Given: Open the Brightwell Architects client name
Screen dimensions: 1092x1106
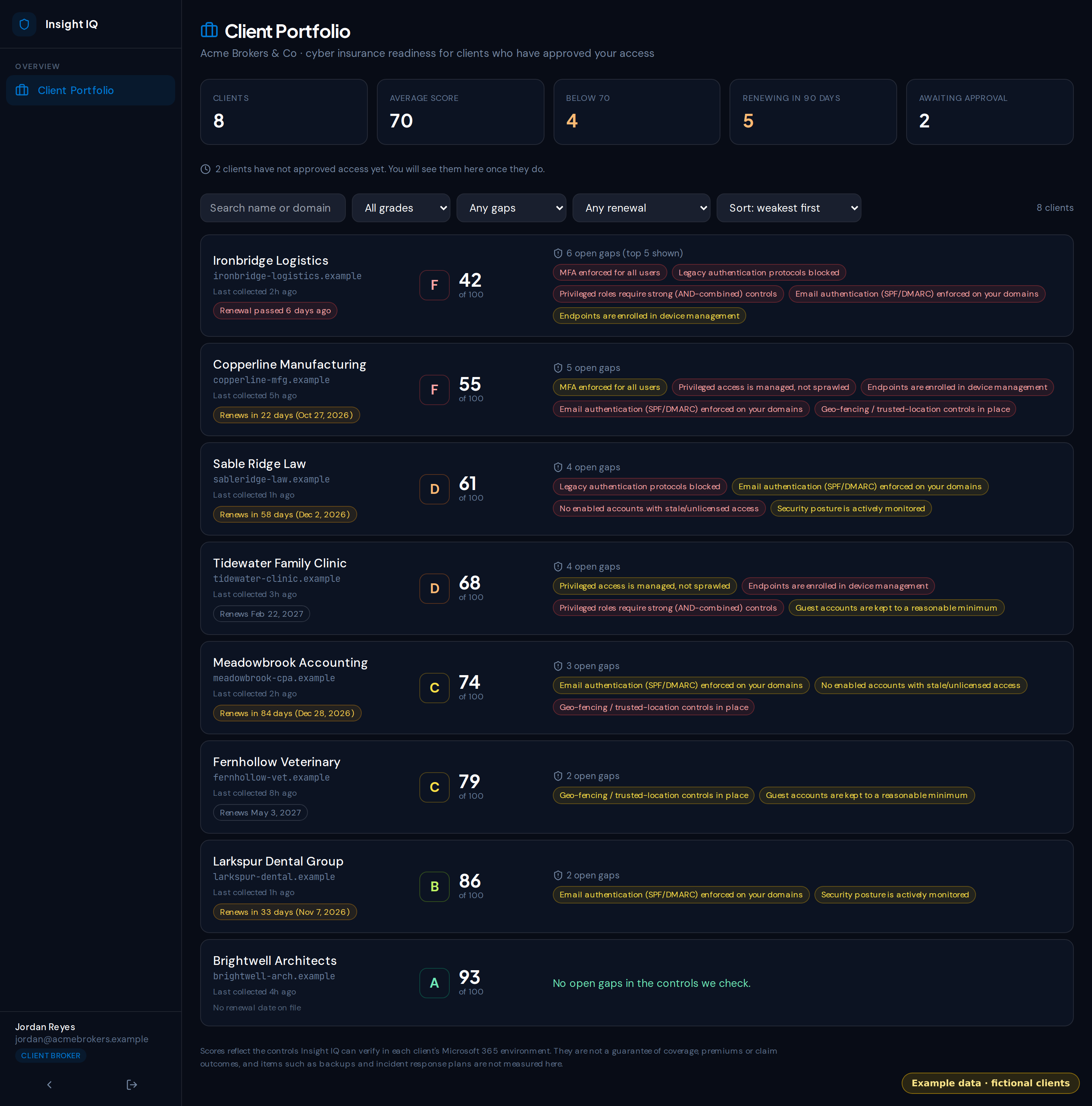Looking at the screenshot, I should [275, 961].
